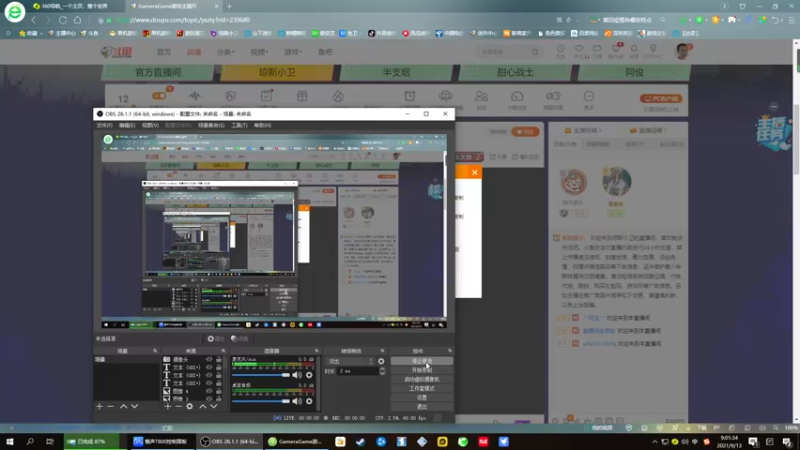Viewport: 800px width, 450px height.
Task: Expand the 视频 dropdown in Douyu navigation
Action: (x=259, y=52)
